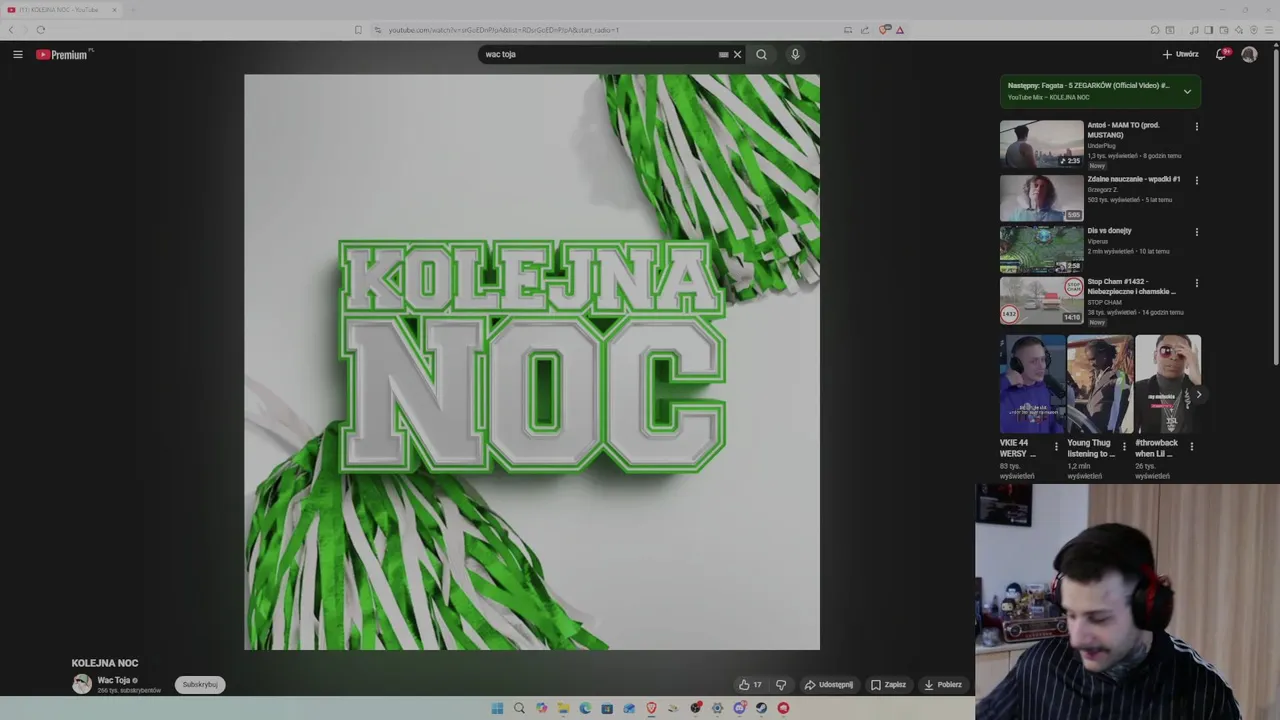Open Microsoft Store from the taskbar

point(607,708)
